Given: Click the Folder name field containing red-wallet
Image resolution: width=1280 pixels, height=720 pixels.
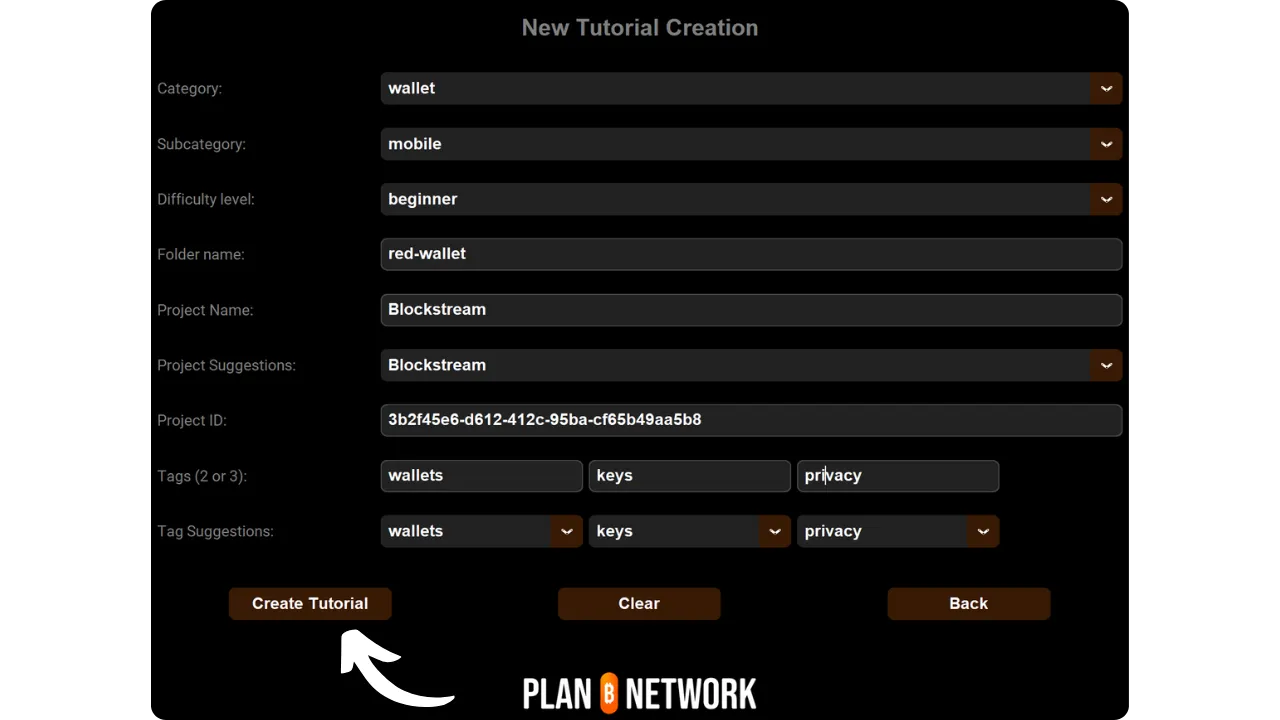Looking at the screenshot, I should pyautogui.click(x=750, y=254).
